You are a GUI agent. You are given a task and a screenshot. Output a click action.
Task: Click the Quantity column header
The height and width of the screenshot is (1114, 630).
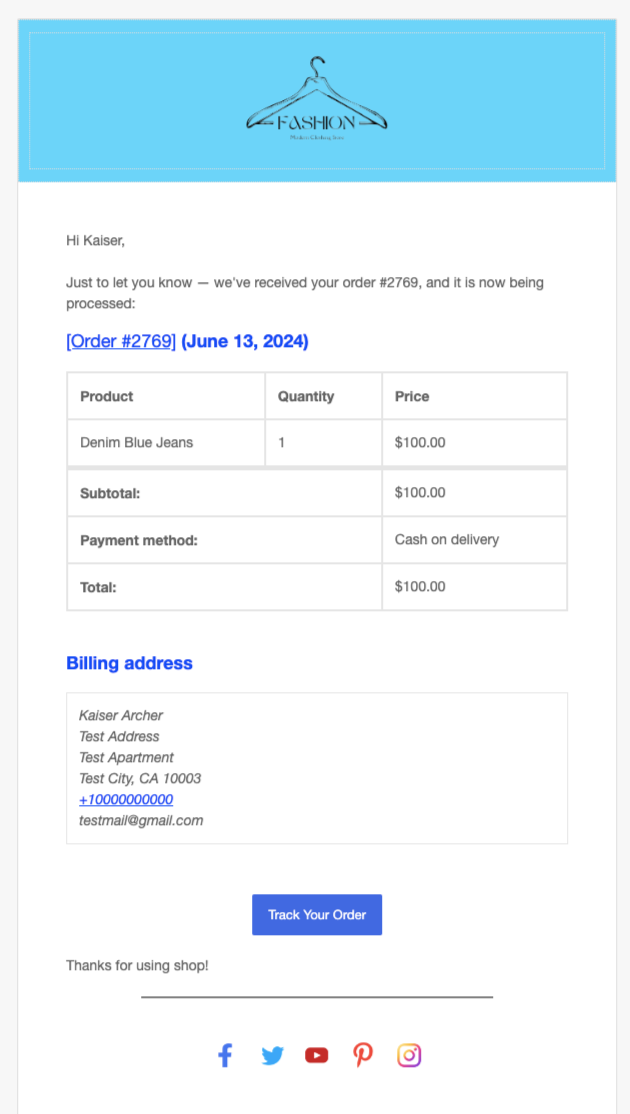click(x=306, y=396)
